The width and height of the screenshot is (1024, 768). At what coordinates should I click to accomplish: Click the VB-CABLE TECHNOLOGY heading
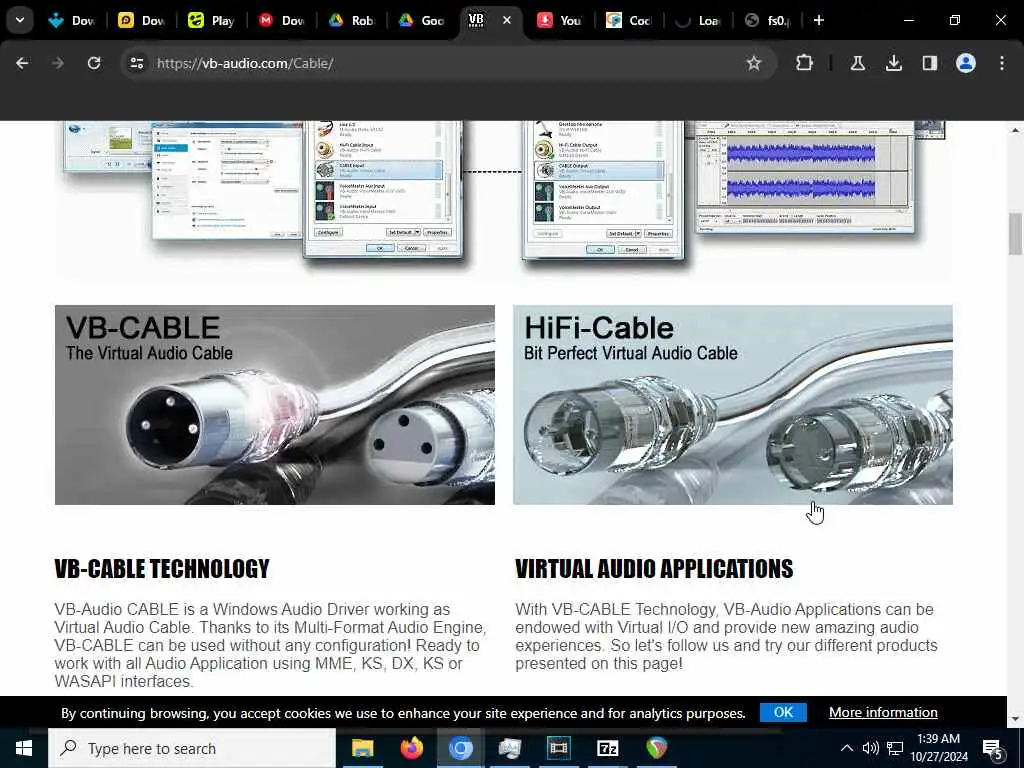tap(162, 569)
